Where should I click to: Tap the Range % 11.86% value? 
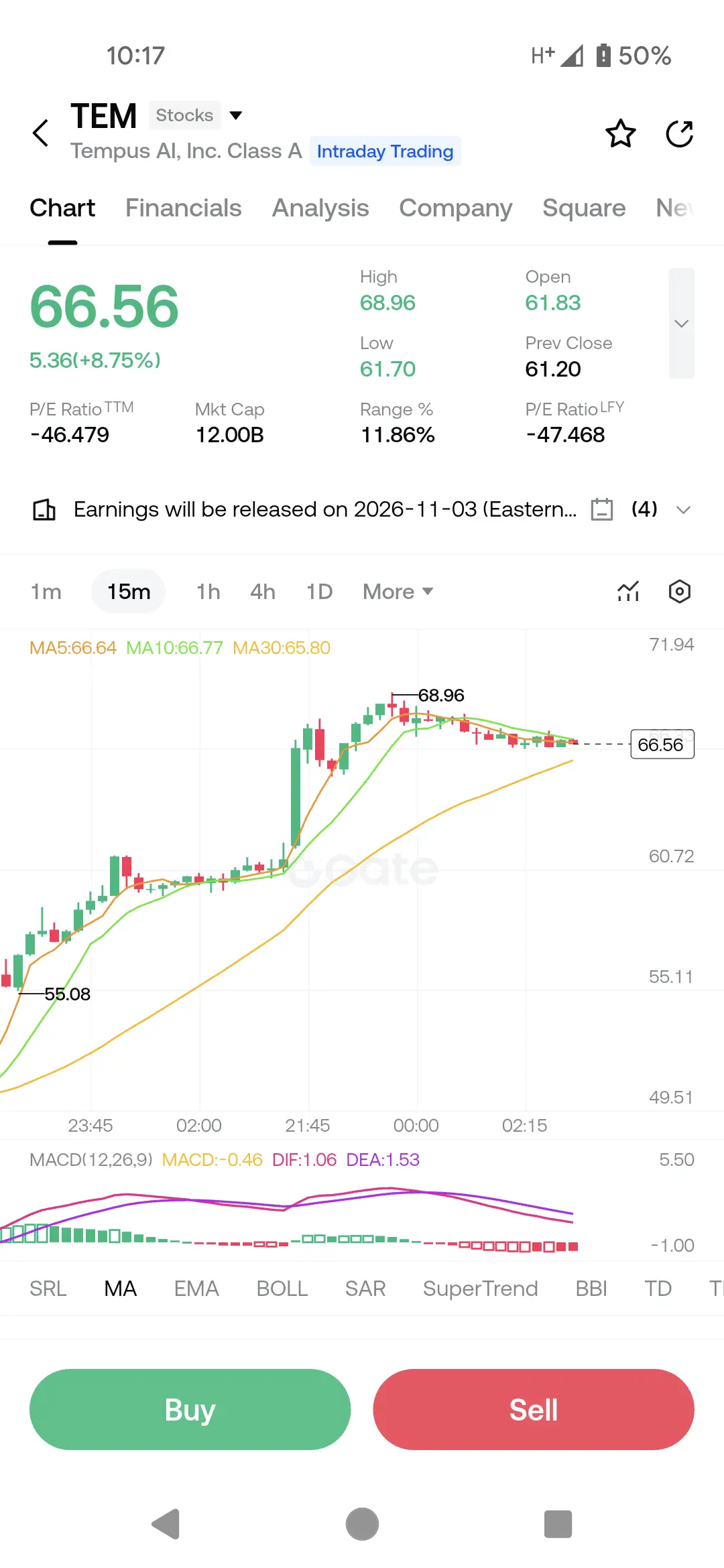tap(398, 435)
